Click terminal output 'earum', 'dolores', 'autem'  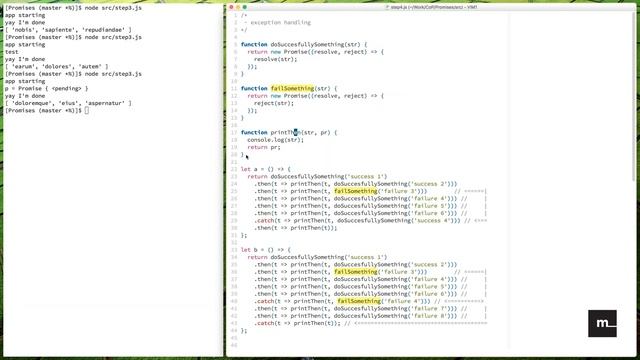[57, 67]
